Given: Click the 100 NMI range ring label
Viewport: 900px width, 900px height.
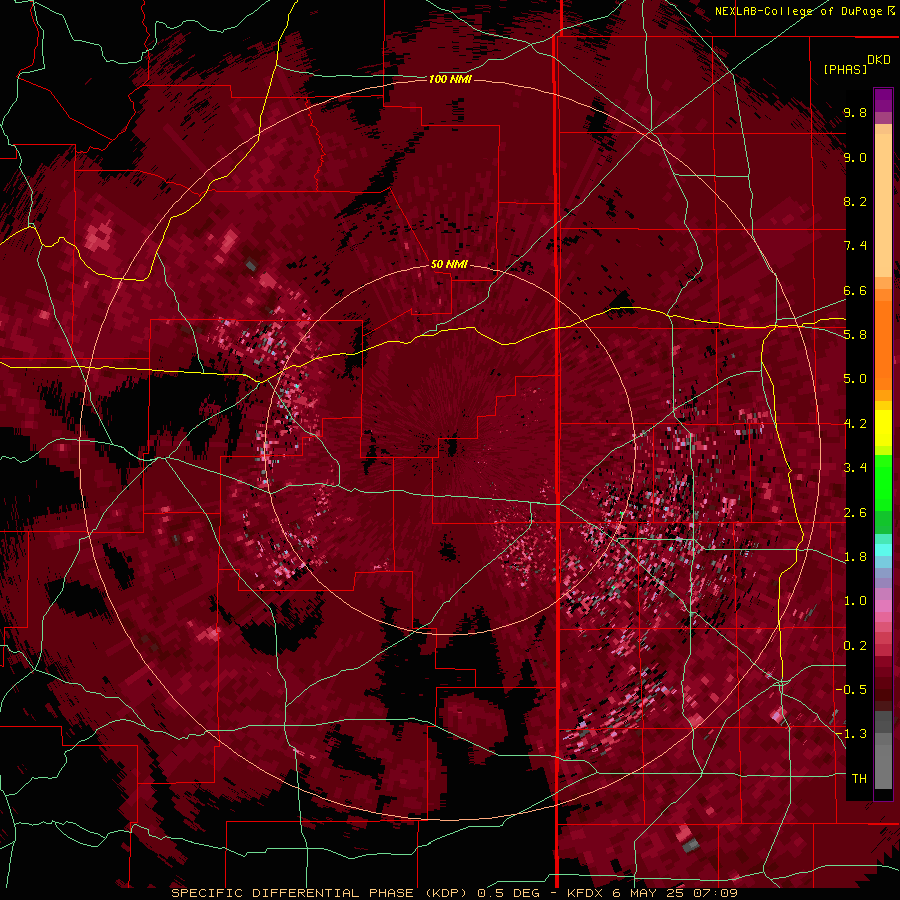Looking at the screenshot, I should (450, 79).
